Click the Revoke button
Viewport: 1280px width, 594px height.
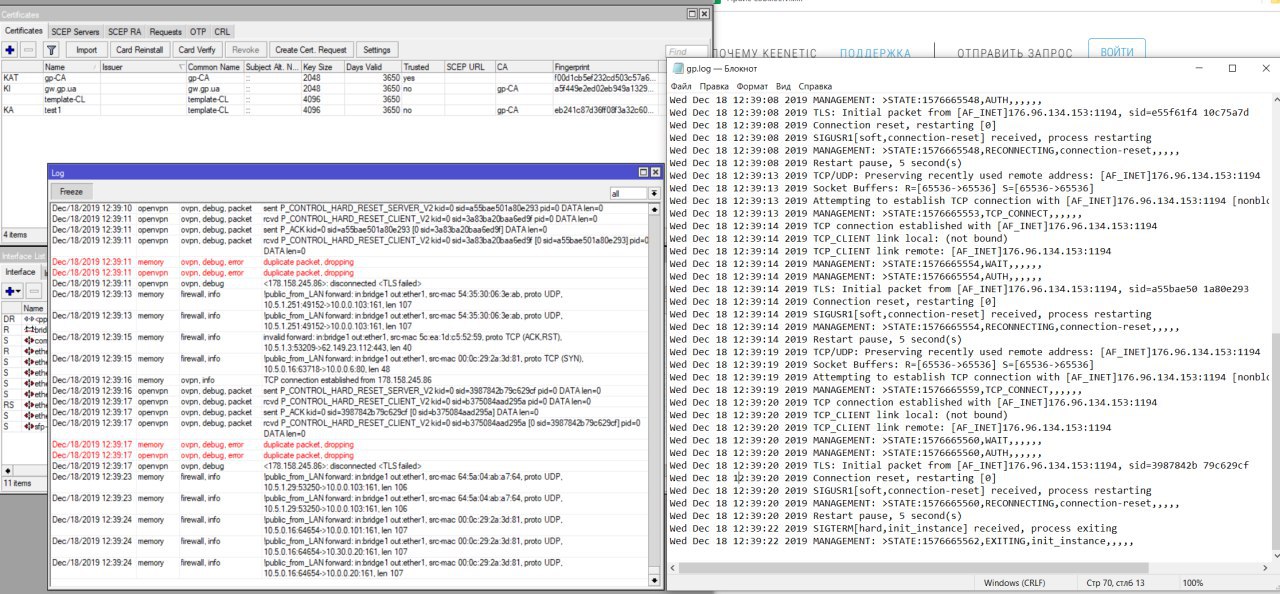tap(246, 50)
